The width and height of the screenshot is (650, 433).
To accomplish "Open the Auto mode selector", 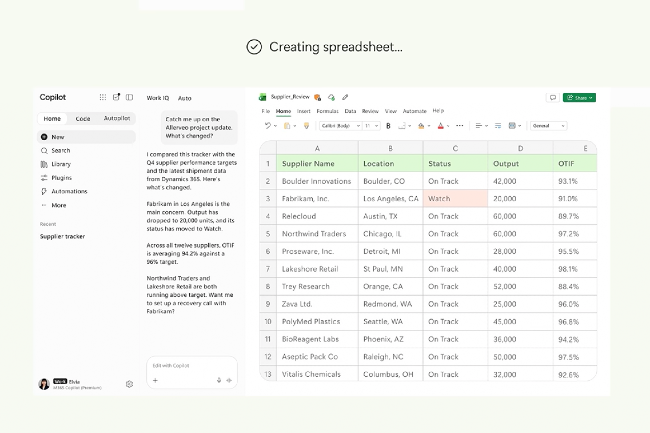I will (184, 98).
